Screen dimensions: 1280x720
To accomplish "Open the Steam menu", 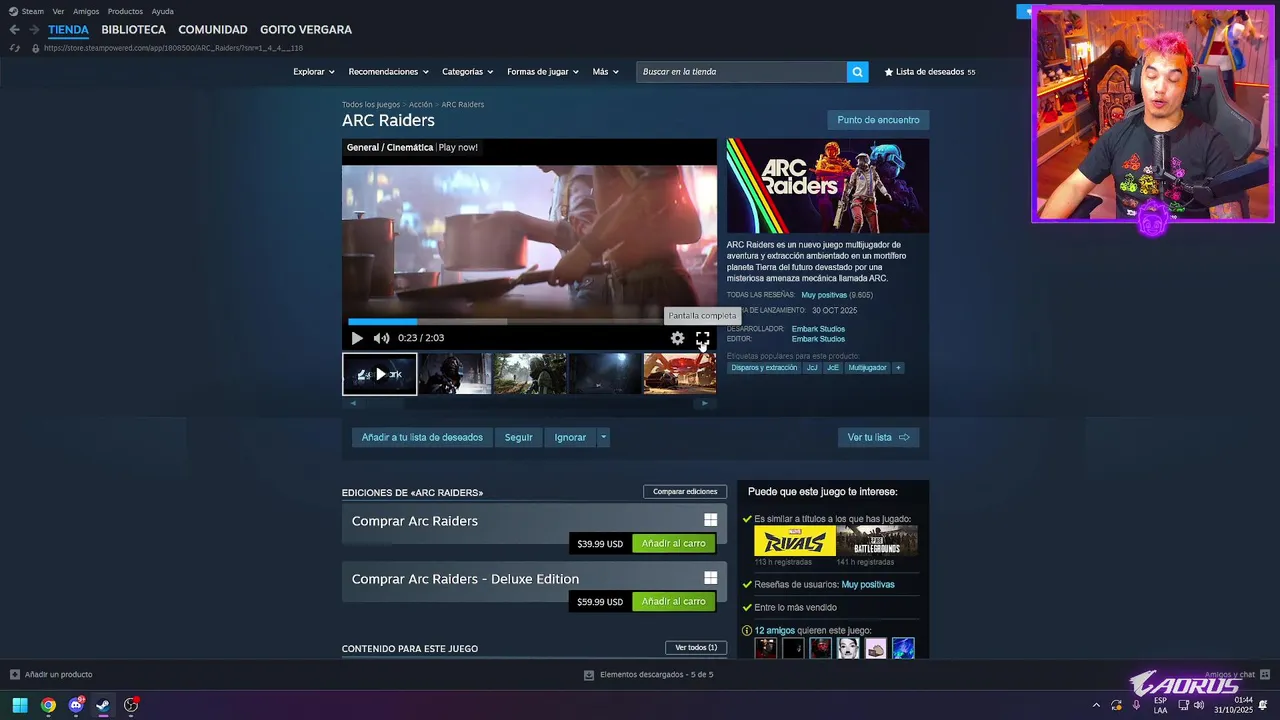I will (x=33, y=12).
